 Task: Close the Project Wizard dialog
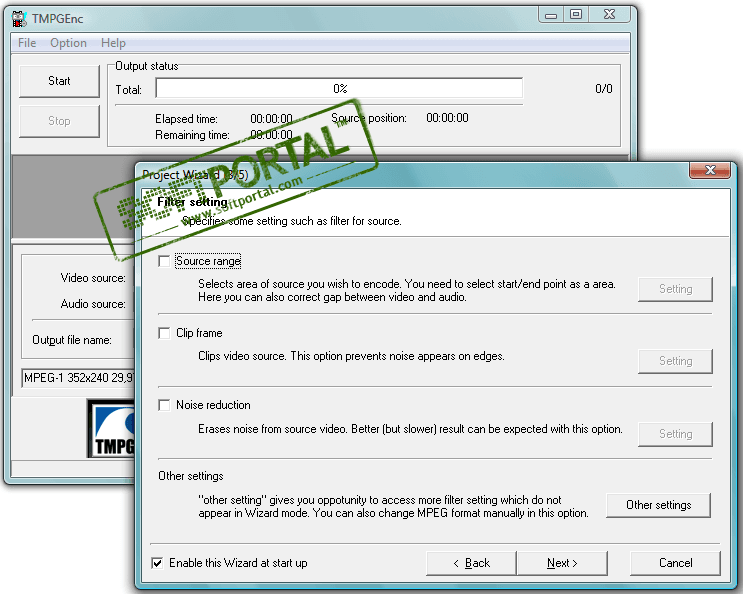710,170
